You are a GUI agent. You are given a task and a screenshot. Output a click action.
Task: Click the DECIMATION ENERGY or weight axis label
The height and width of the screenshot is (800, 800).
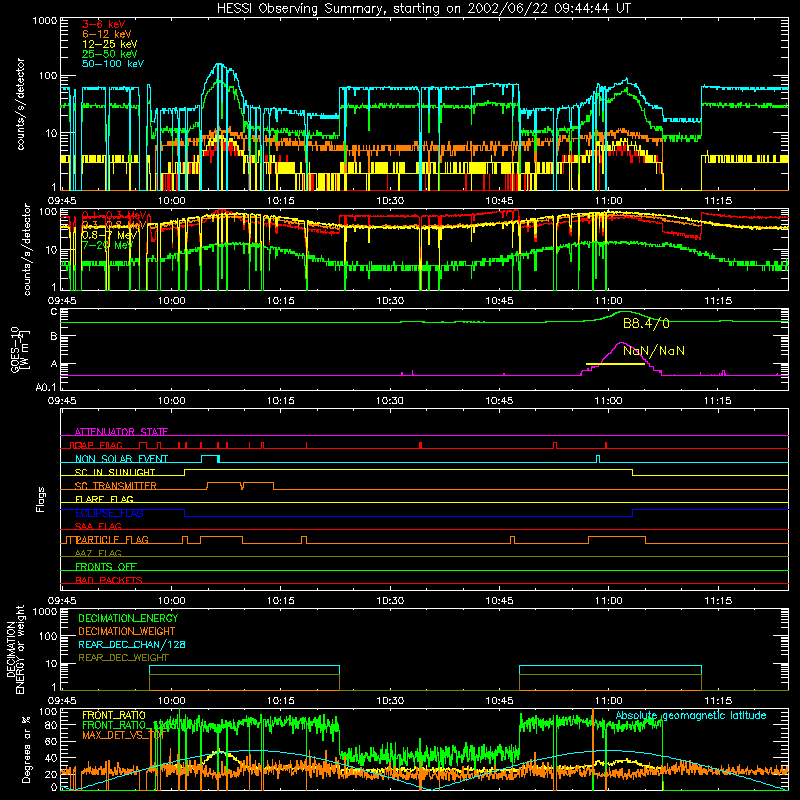pyautogui.click(x=15, y=649)
